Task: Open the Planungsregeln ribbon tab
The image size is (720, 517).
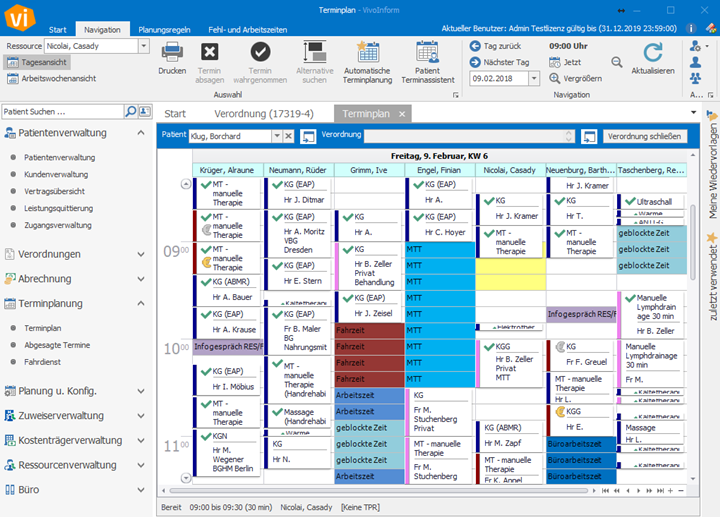Action: tap(164, 30)
